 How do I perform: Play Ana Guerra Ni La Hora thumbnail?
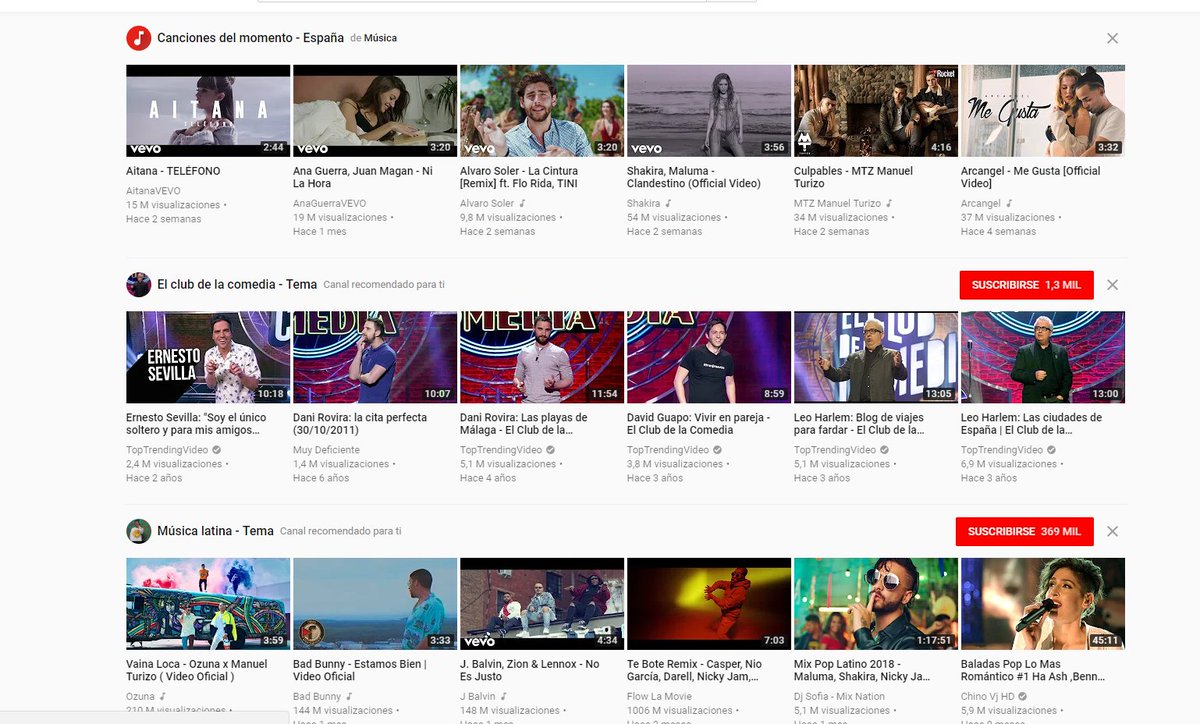pos(375,111)
